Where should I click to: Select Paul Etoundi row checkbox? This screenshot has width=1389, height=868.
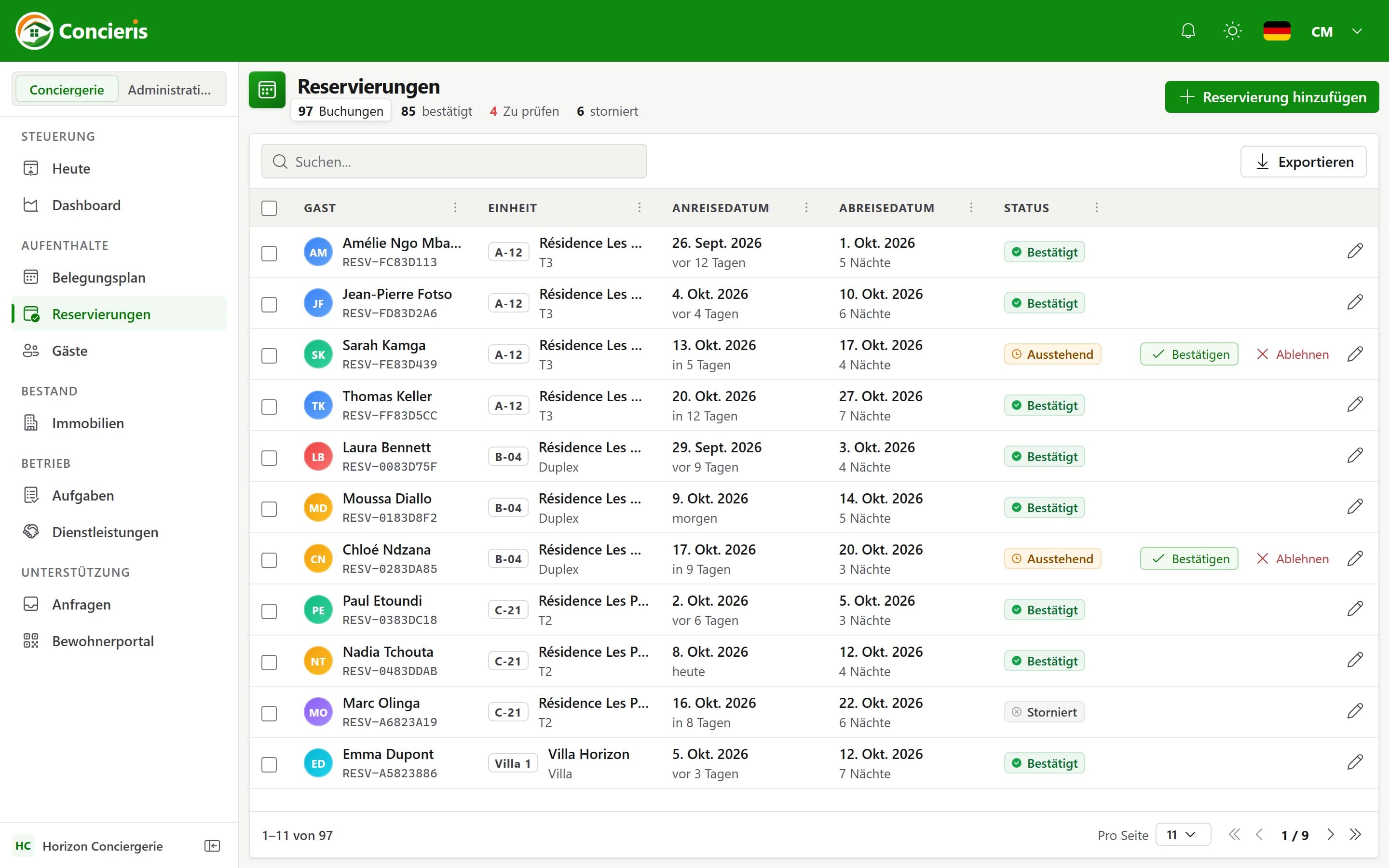(269, 611)
